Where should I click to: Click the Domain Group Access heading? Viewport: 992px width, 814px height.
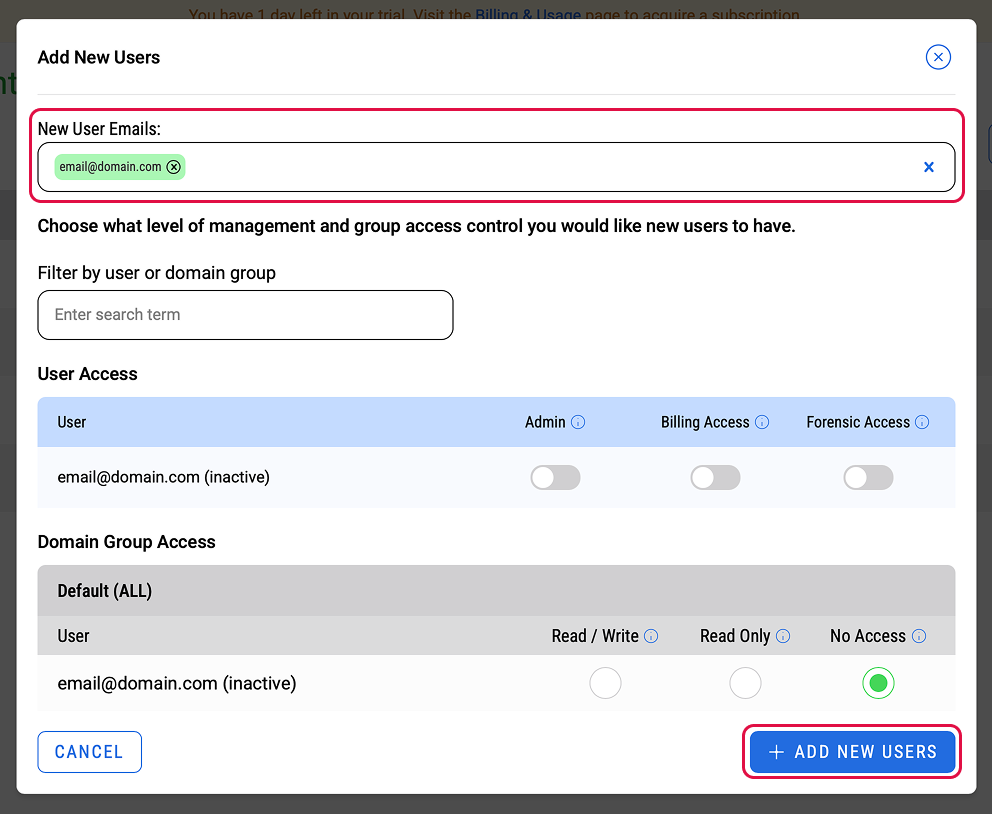pyautogui.click(x=127, y=542)
